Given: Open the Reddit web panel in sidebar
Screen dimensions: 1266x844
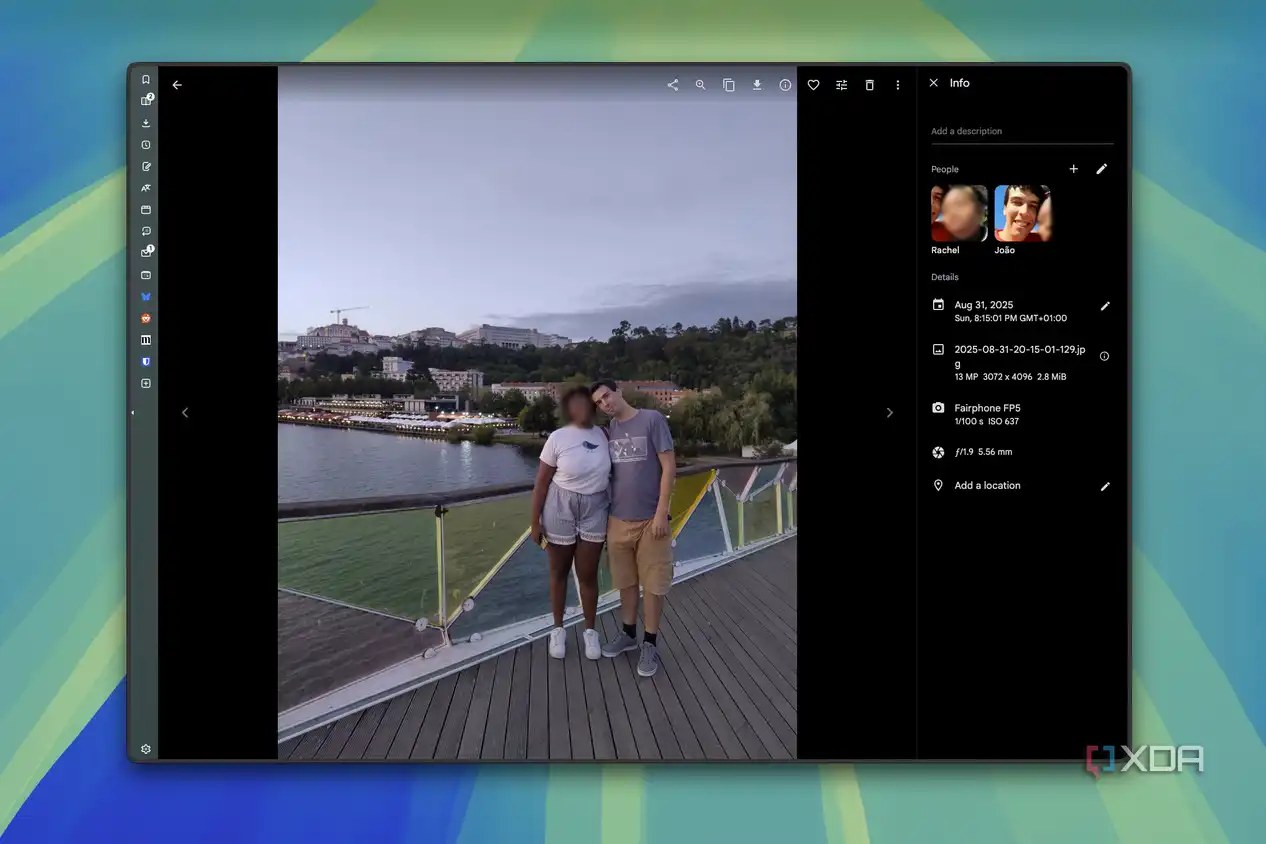Looking at the screenshot, I should pos(146,318).
